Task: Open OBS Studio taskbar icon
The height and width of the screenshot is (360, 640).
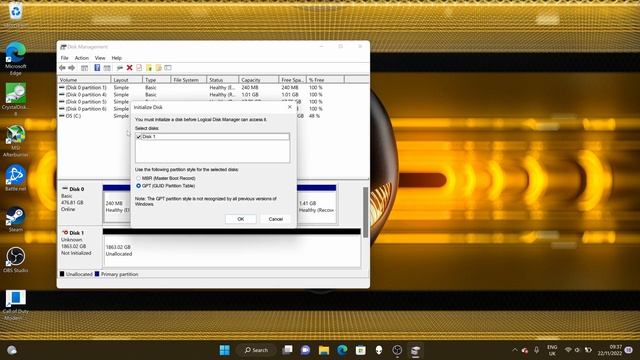Action: (x=397, y=350)
